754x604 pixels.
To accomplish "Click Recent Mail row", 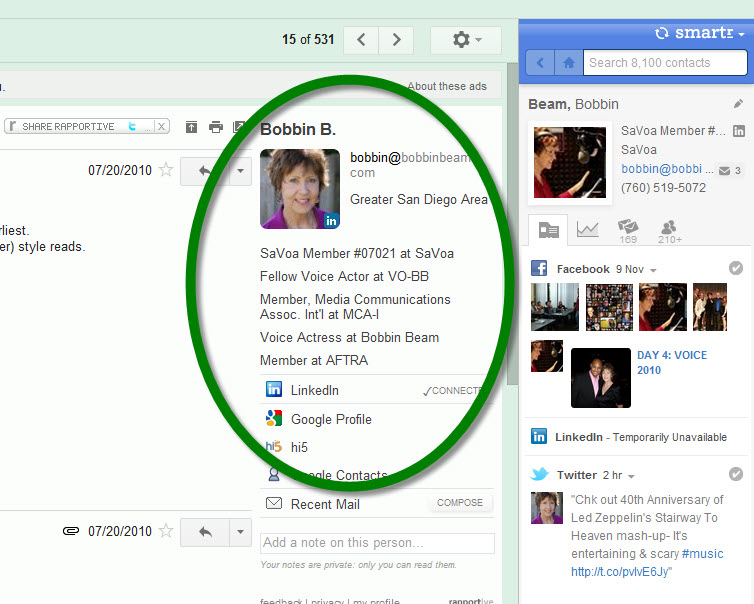I will click(x=377, y=503).
